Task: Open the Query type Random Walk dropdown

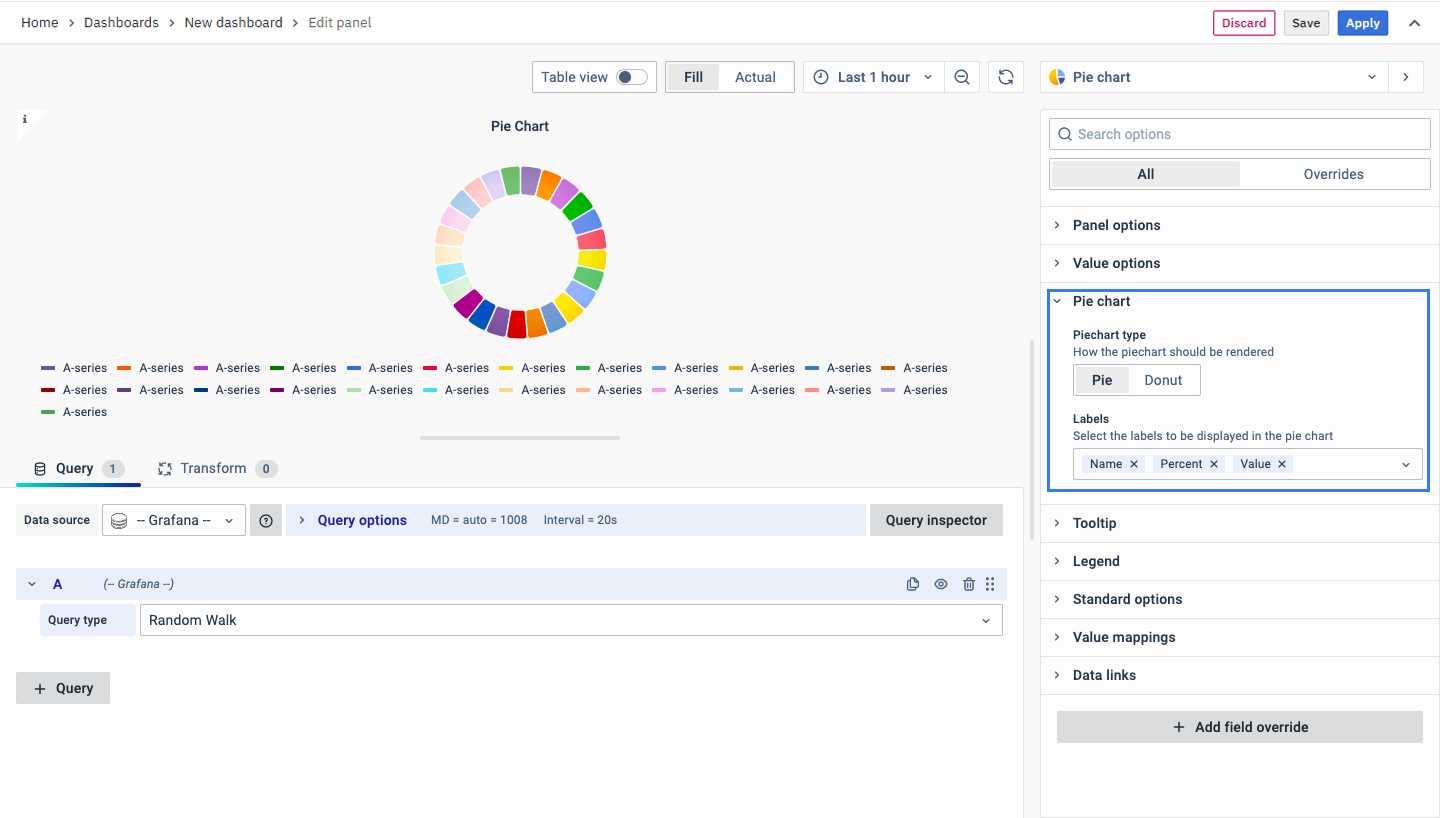Action: pyautogui.click(x=570, y=620)
